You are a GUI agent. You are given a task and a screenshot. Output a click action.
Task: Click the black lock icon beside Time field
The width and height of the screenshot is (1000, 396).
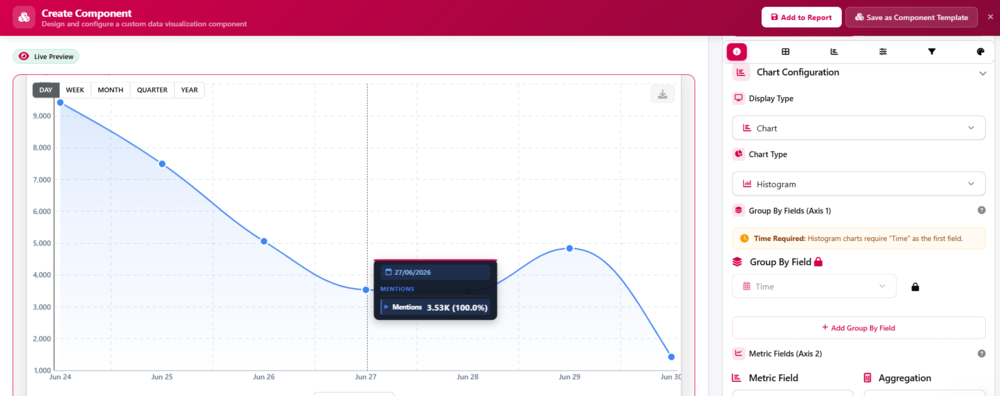click(915, 287)
